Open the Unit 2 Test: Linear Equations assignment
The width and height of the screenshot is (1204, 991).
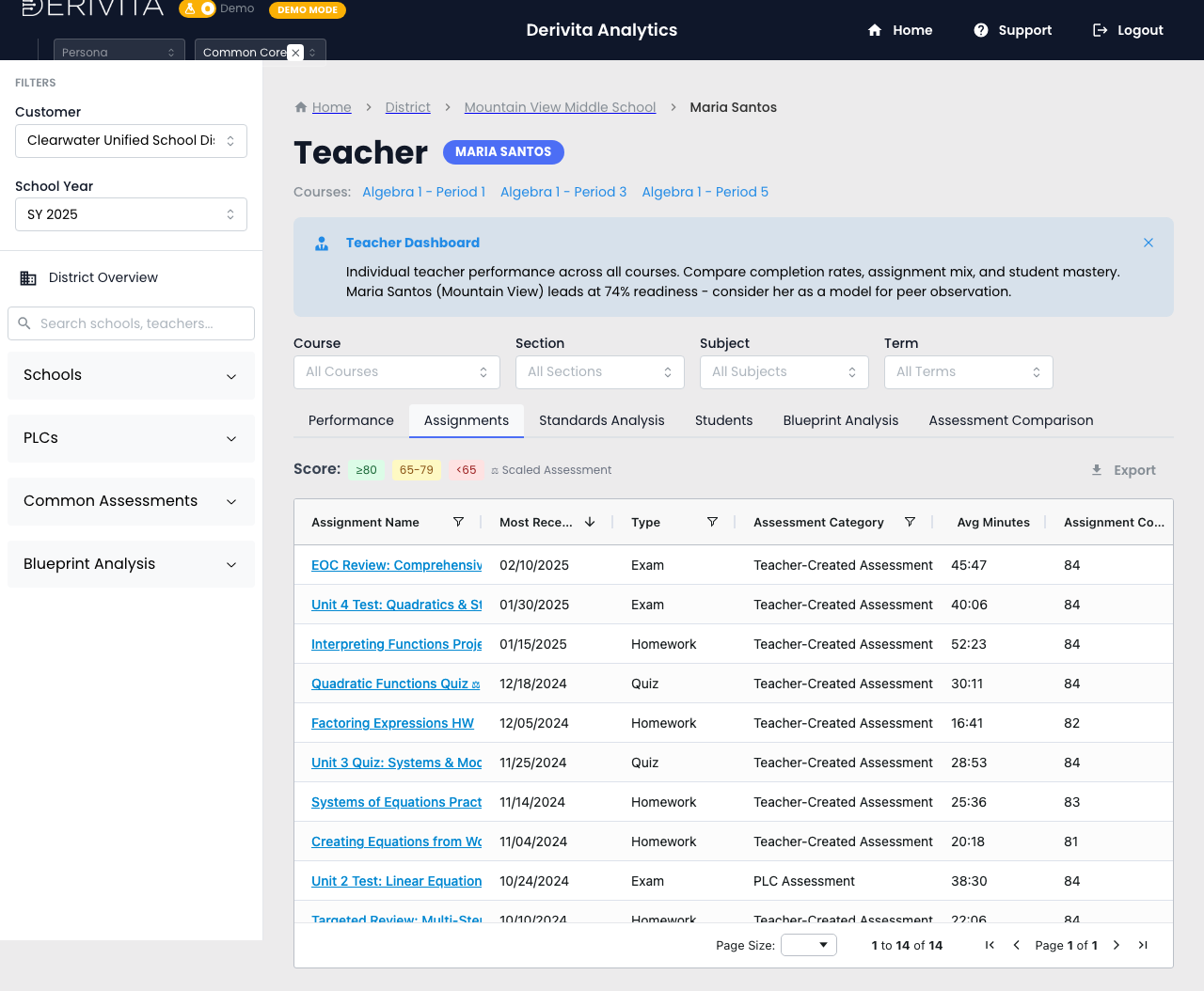click(397, 881)
